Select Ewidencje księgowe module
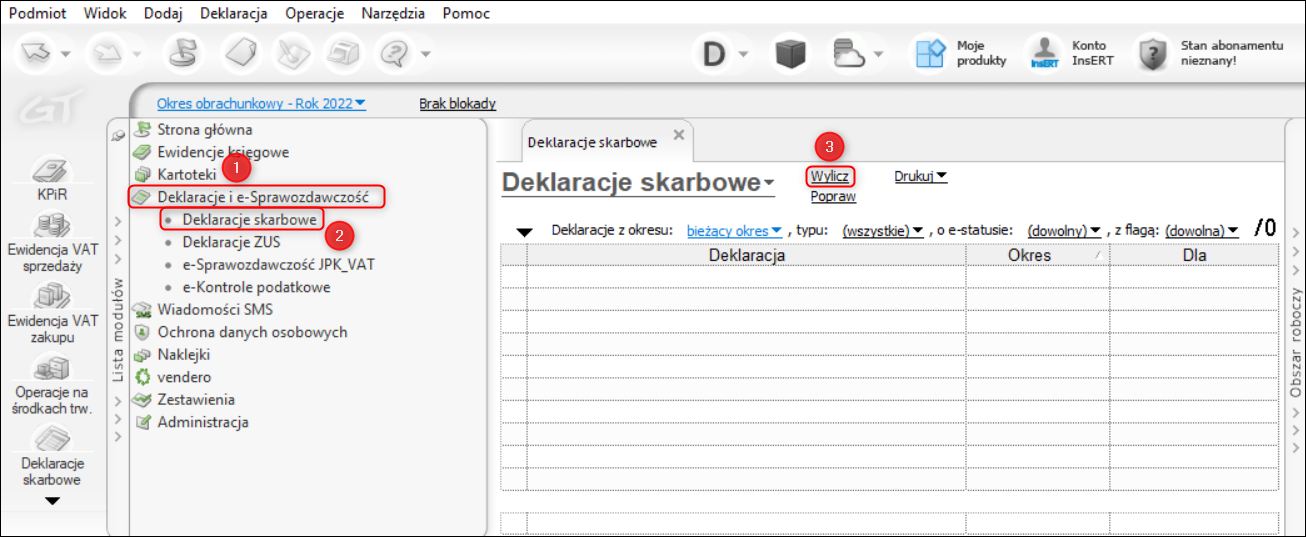The image size is (1306, 537). click(223, 152)
